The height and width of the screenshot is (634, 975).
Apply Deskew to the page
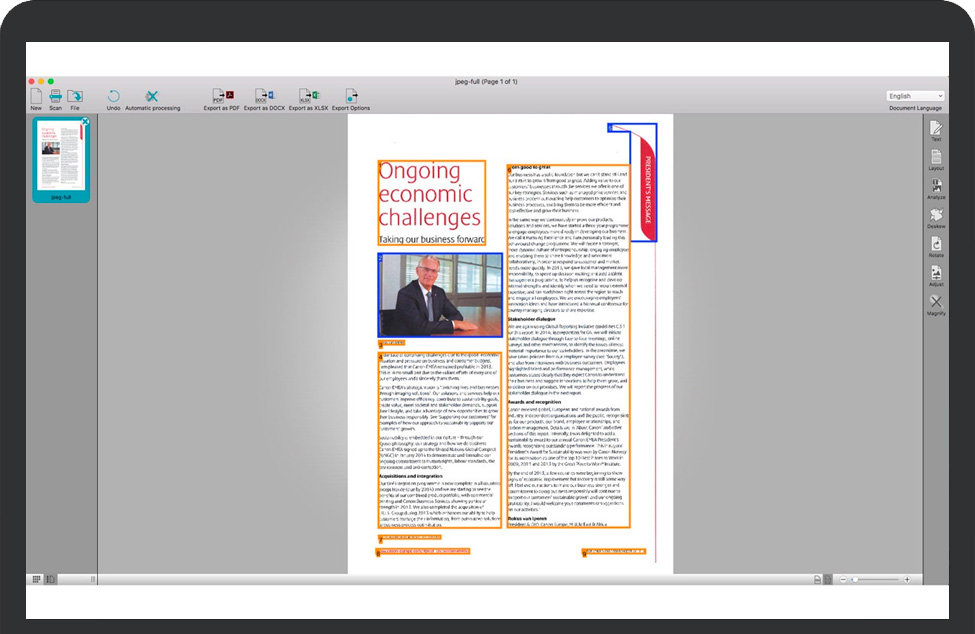tap(936, 216)
